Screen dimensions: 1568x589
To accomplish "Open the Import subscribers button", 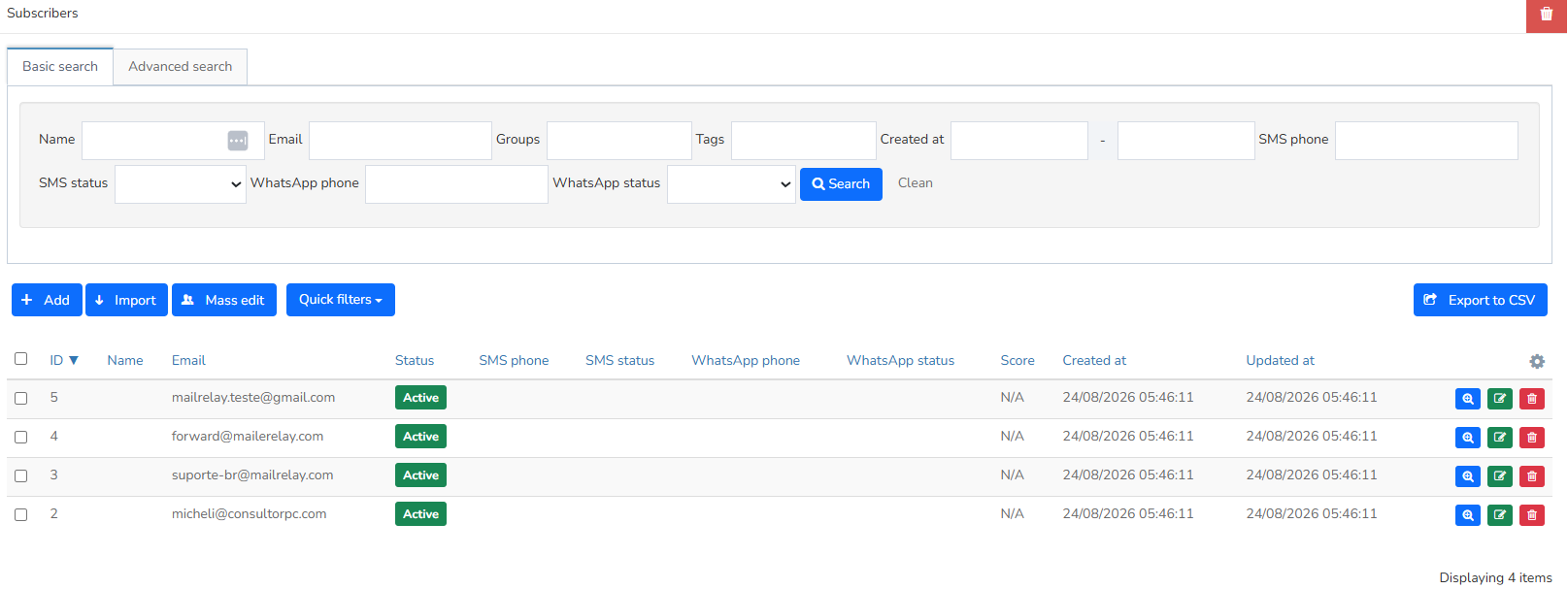I will pos(126,300).
